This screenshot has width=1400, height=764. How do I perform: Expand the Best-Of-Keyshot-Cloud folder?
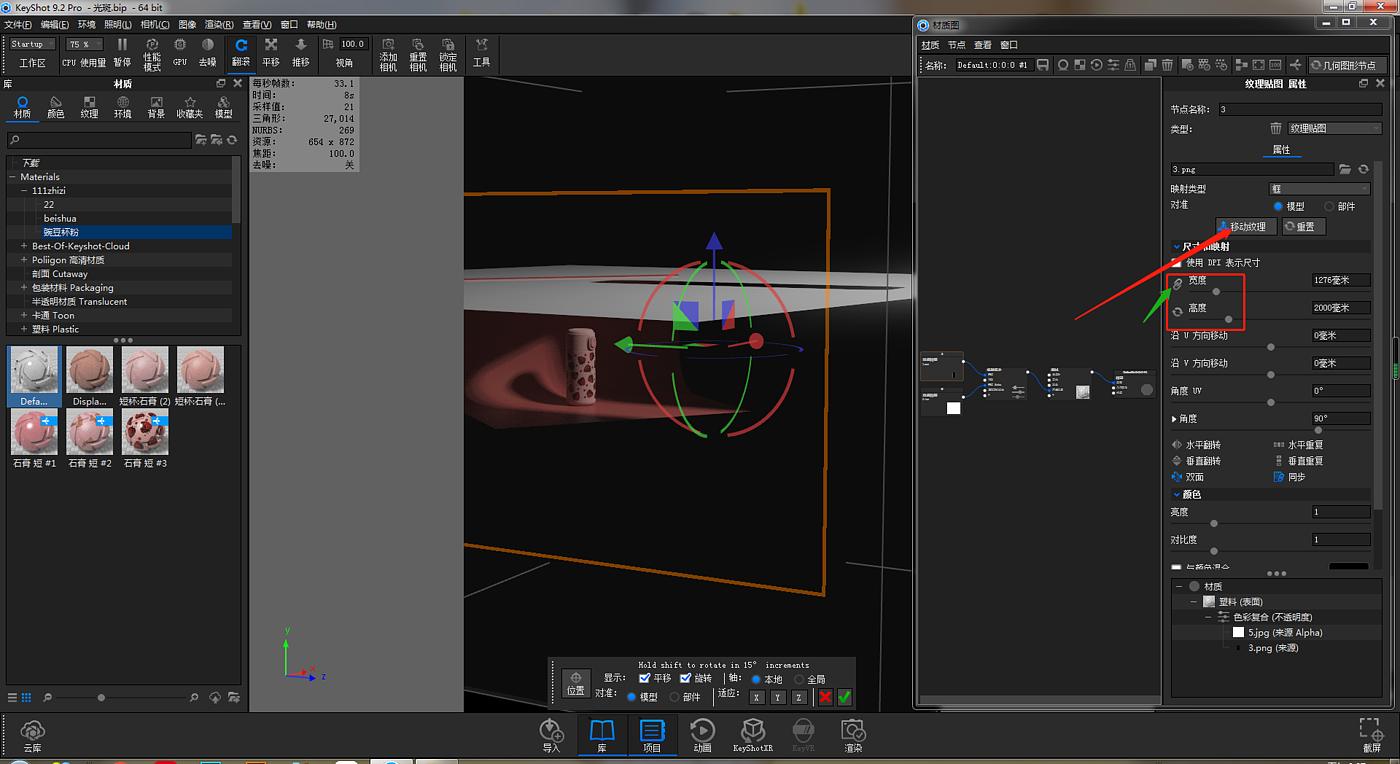[23, 246]
